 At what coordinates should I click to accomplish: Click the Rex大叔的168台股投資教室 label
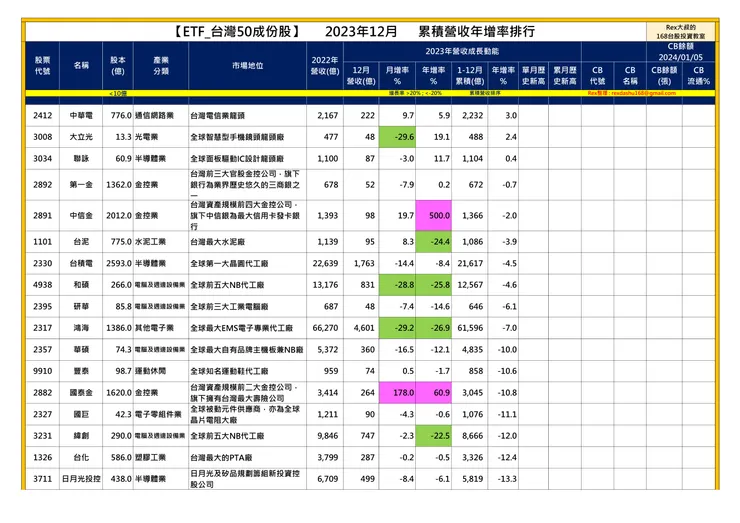[x=681, y=32]
